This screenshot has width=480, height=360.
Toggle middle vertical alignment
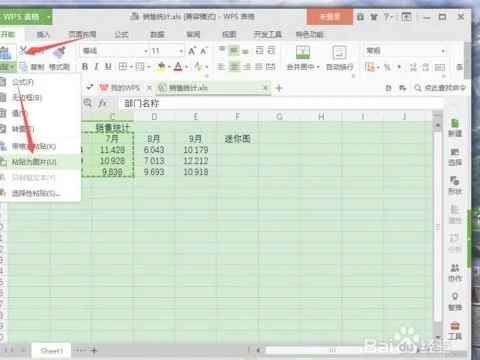click(x=234, y=51)
